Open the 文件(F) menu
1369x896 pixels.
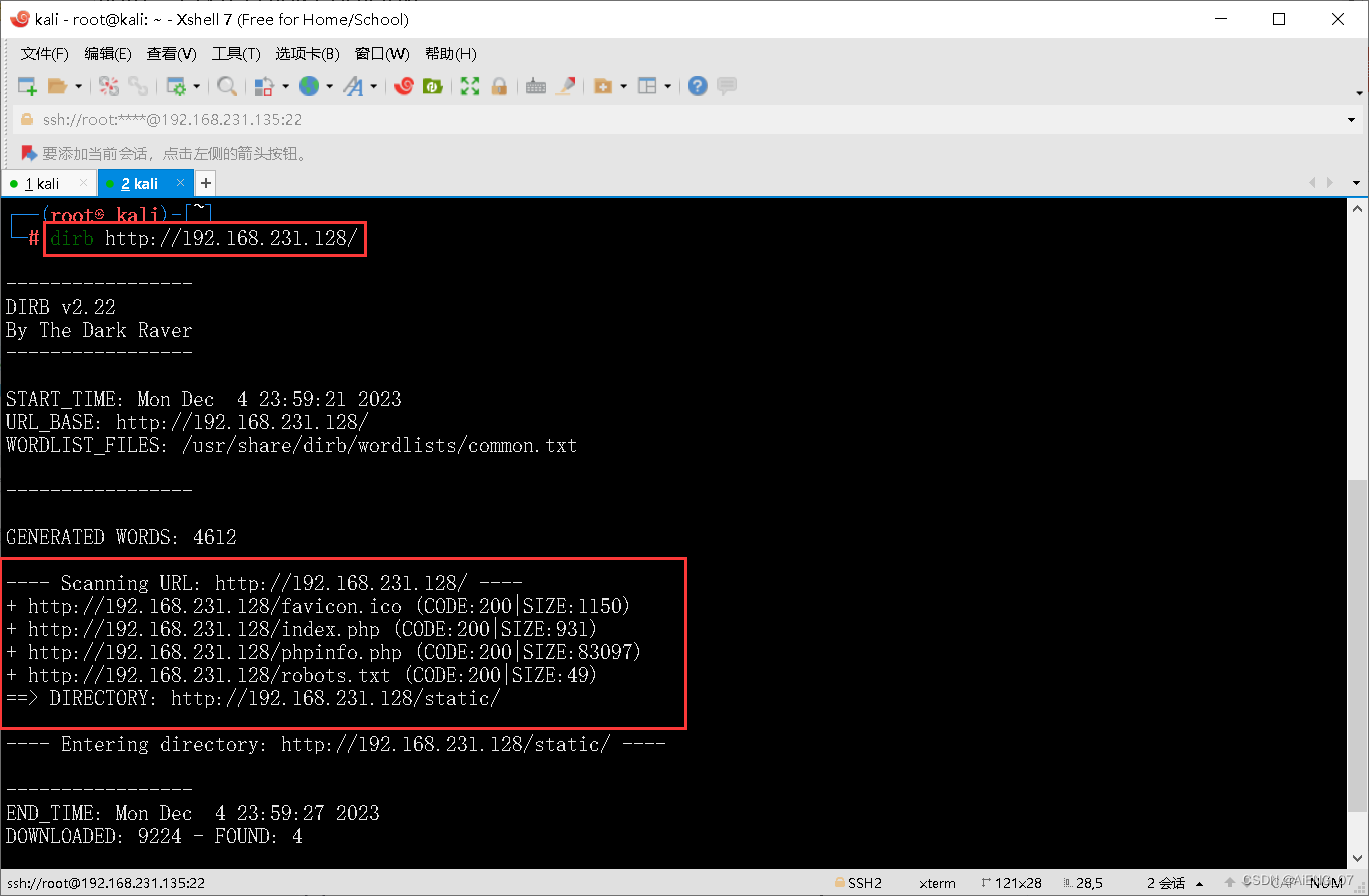tap(45, 53)
